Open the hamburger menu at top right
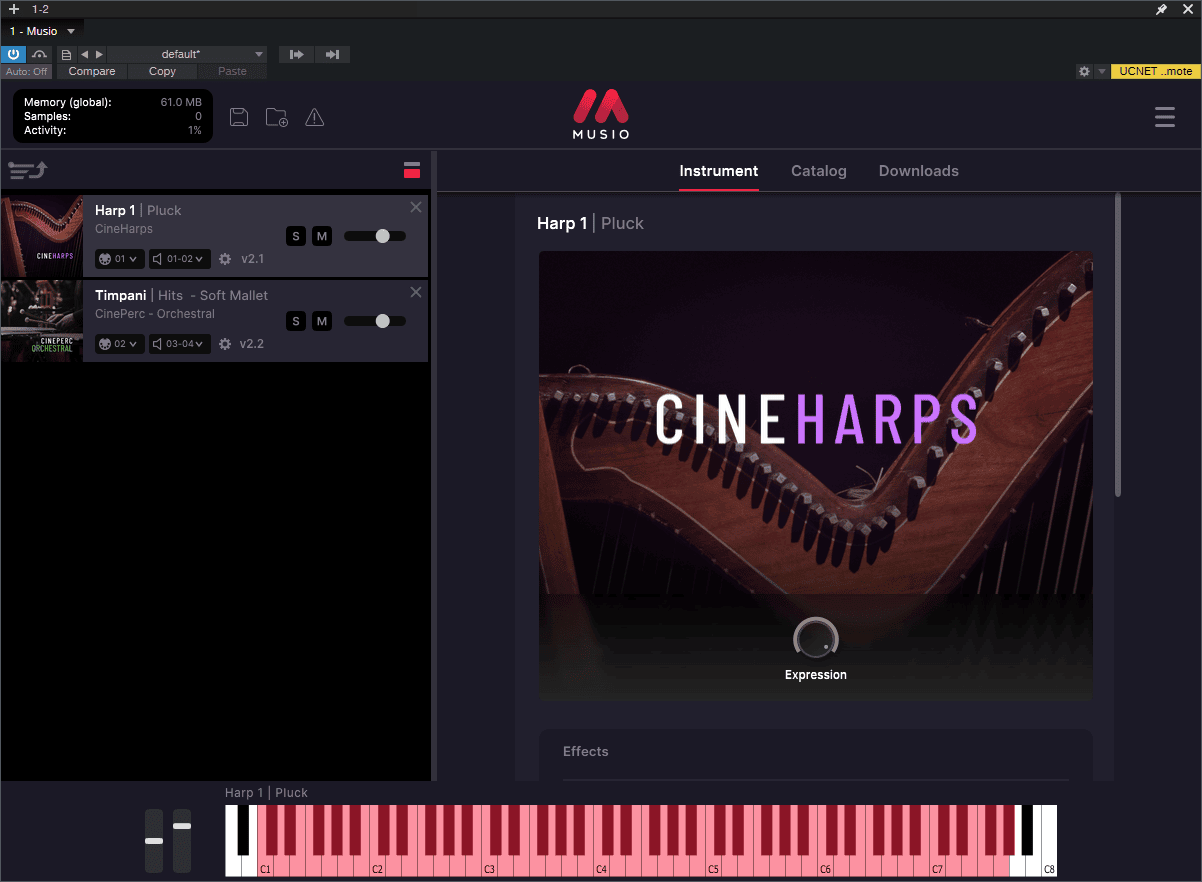The width and height of the screenshot is (1202, 882). 1165,117
